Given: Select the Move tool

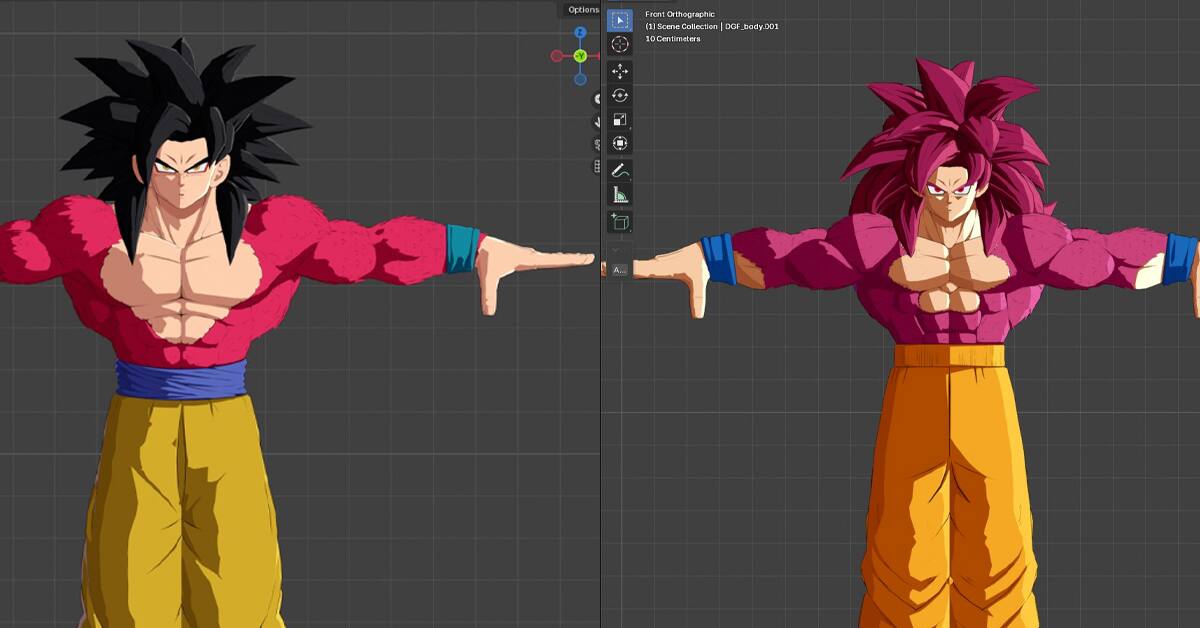Looking at the screenshot, I should point(620,72).
